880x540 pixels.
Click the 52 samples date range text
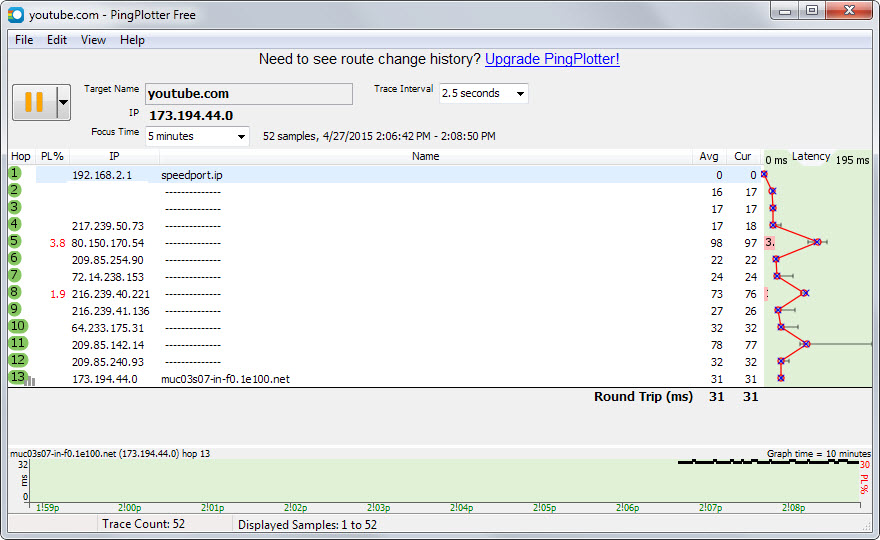379,136
